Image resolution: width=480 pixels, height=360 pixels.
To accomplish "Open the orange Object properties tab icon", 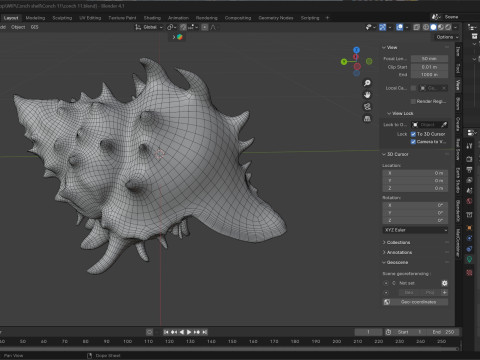I will tap(469, 228).
